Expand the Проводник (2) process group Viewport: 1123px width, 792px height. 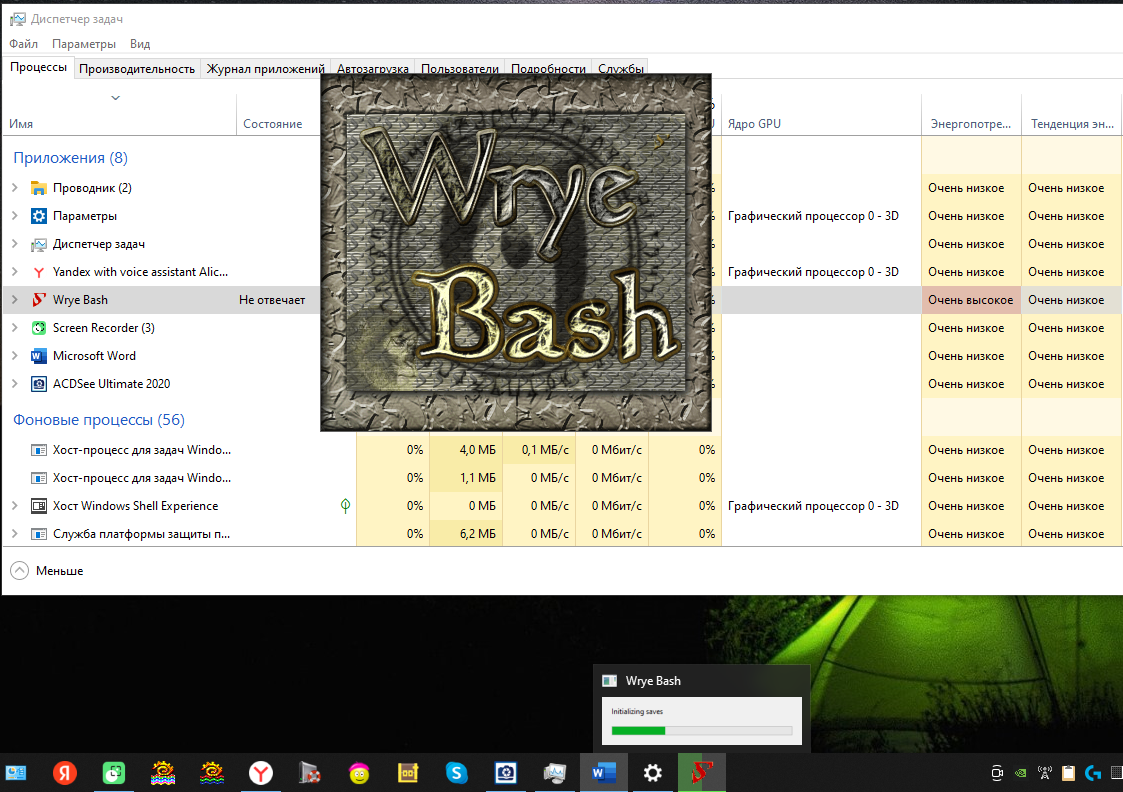coord(14,188)
